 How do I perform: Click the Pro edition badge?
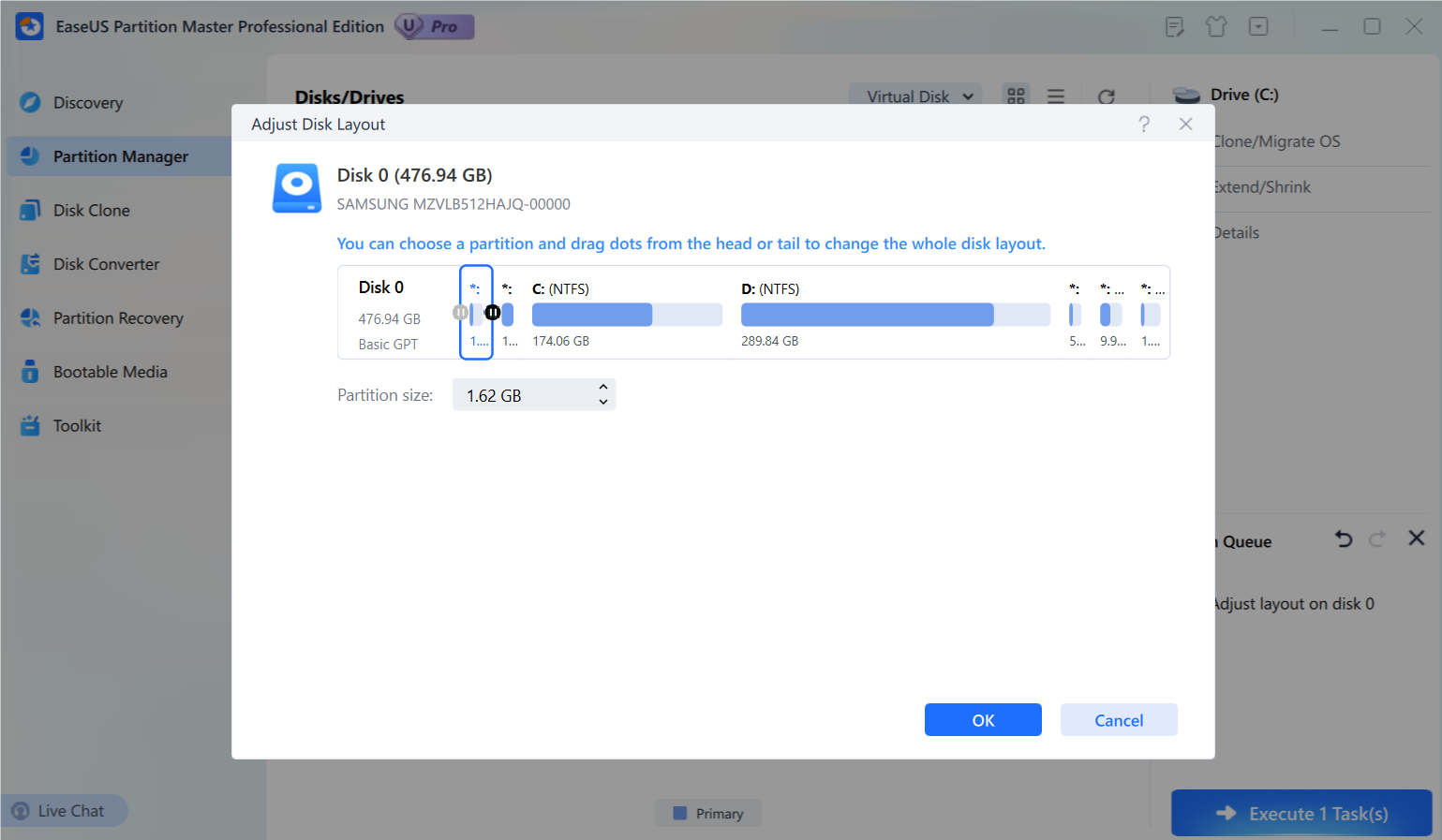(435, 26)
